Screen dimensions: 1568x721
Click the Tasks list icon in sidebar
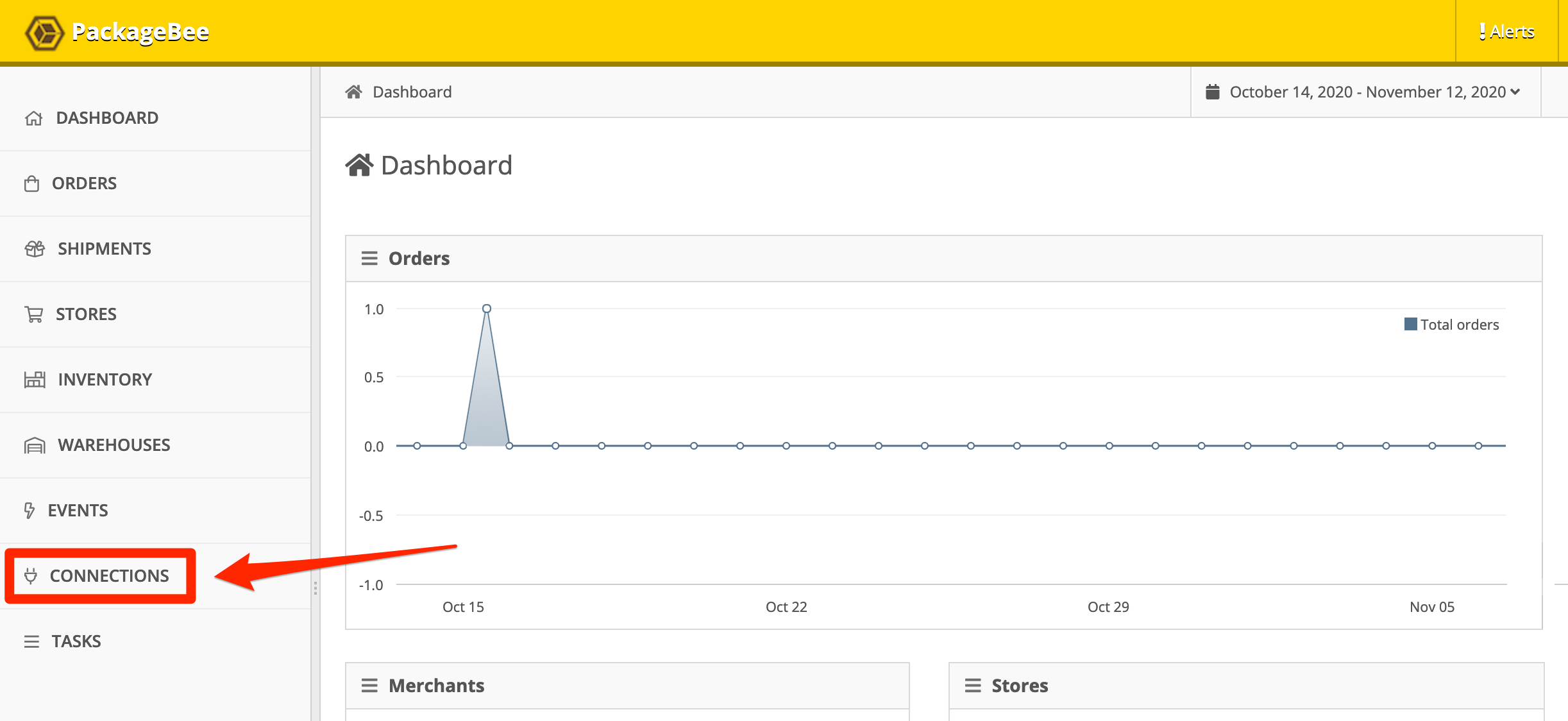tap(31, 641)
